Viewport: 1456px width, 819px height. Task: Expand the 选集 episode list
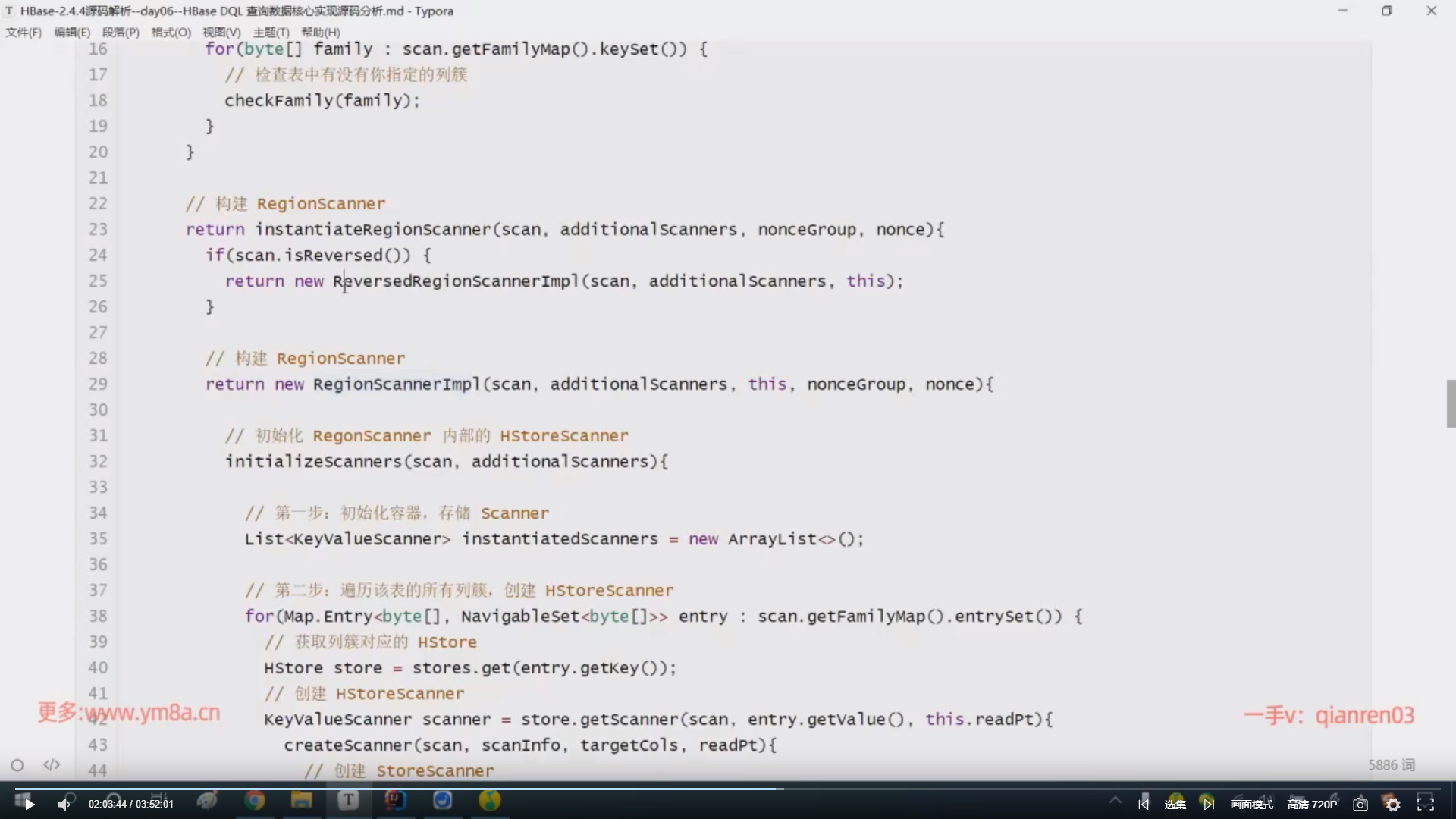tap(1175, 804)
